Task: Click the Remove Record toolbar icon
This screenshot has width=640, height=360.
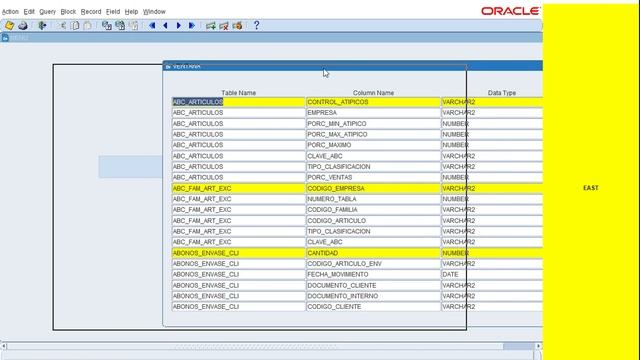Action: point(224,26)
